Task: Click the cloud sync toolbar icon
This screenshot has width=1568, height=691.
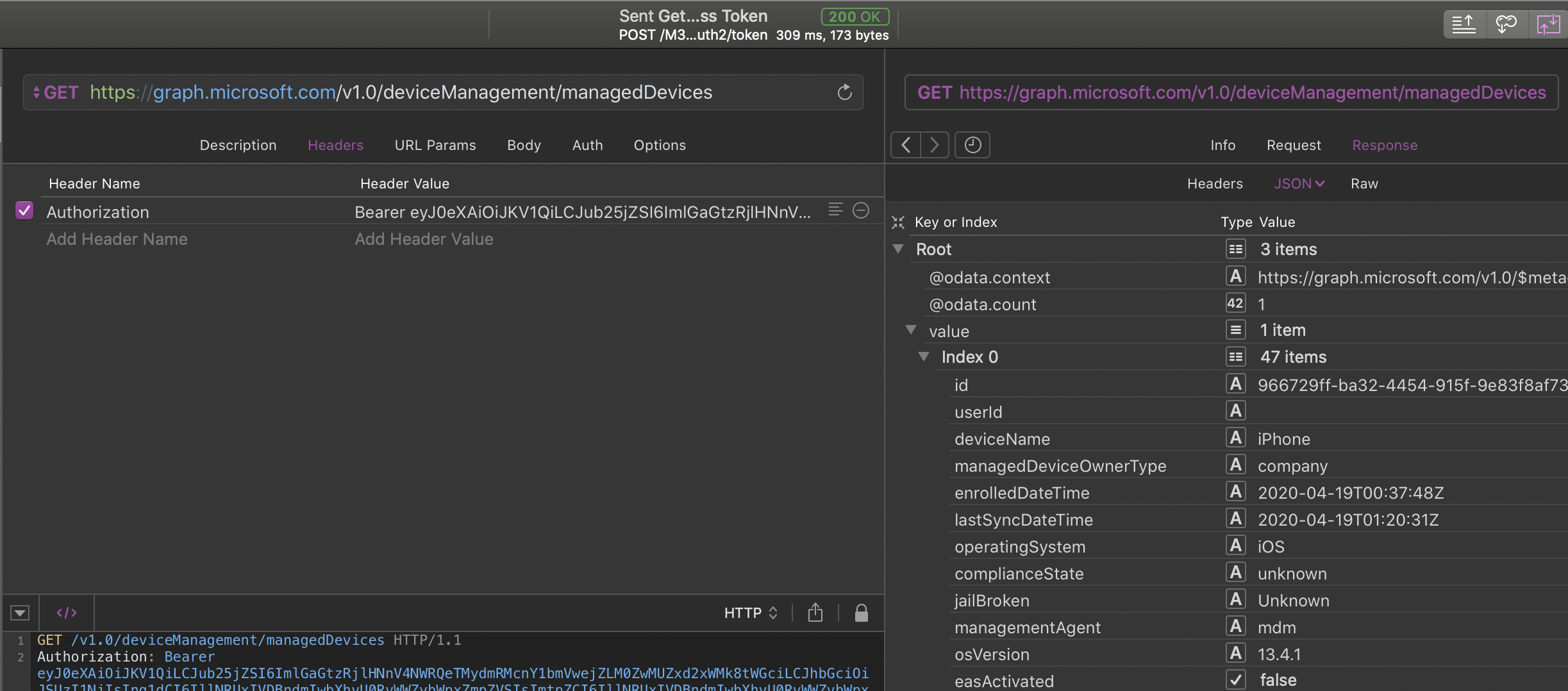Action: (x=1506, y=24)
